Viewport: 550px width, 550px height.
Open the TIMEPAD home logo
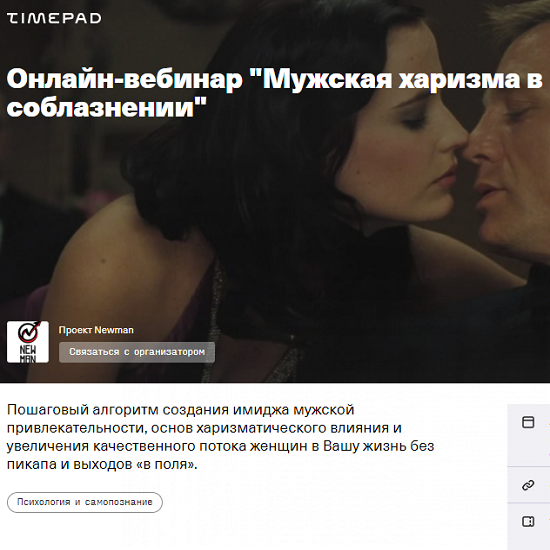[x=54, y=18]
